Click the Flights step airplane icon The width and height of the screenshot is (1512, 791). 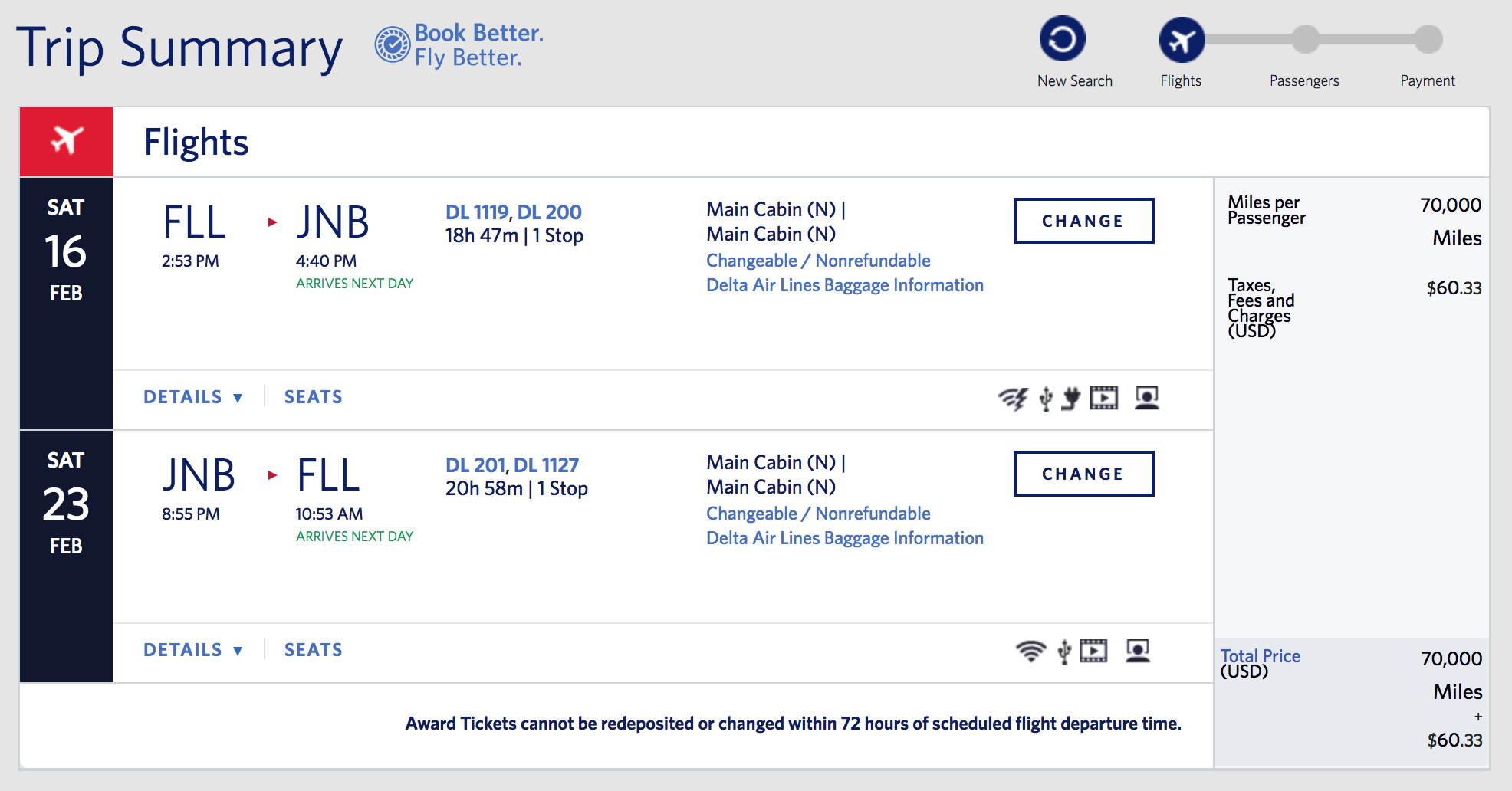[x=1182, y=40]
